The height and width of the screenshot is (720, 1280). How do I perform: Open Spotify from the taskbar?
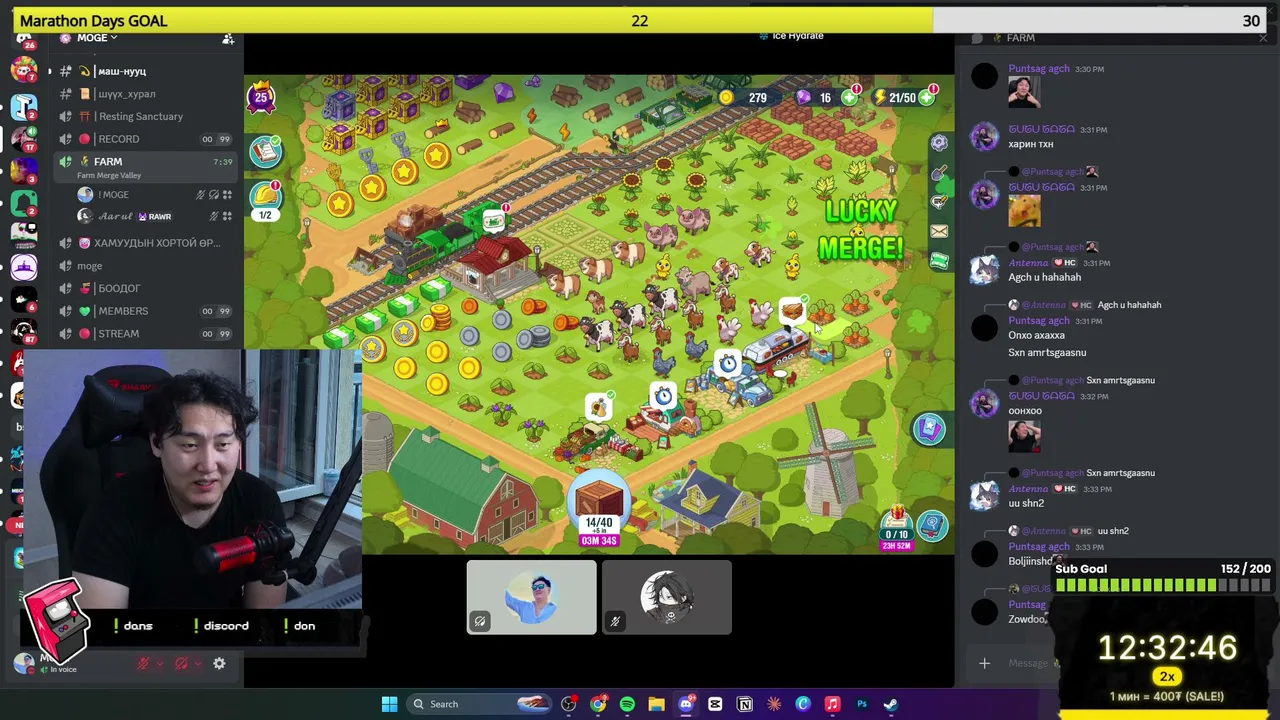627,704
